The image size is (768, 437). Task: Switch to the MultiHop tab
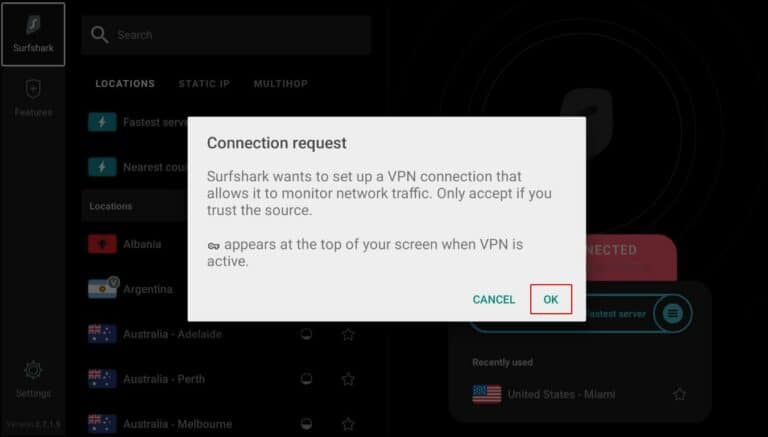coord(281,84)
